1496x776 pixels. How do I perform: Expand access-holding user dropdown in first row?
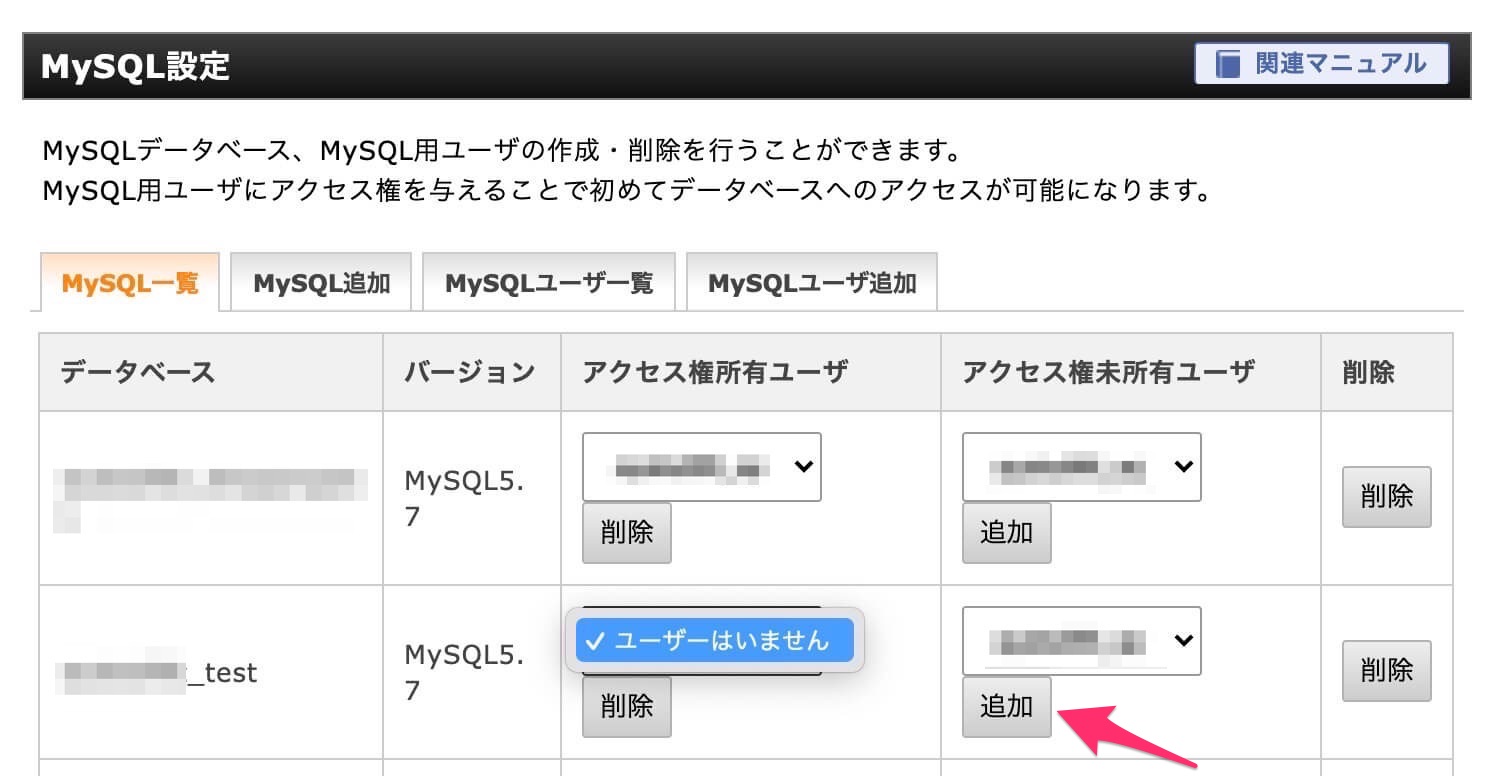702,467
